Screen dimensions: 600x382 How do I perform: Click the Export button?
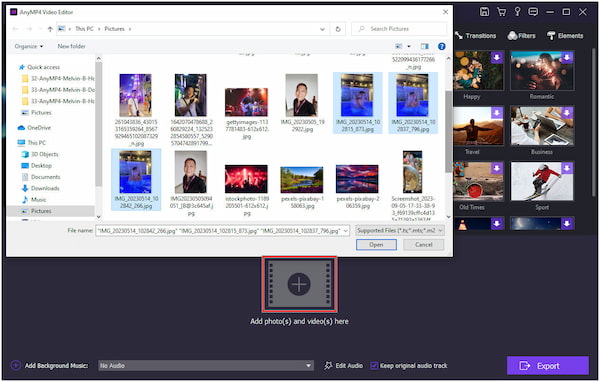(548, 366)
